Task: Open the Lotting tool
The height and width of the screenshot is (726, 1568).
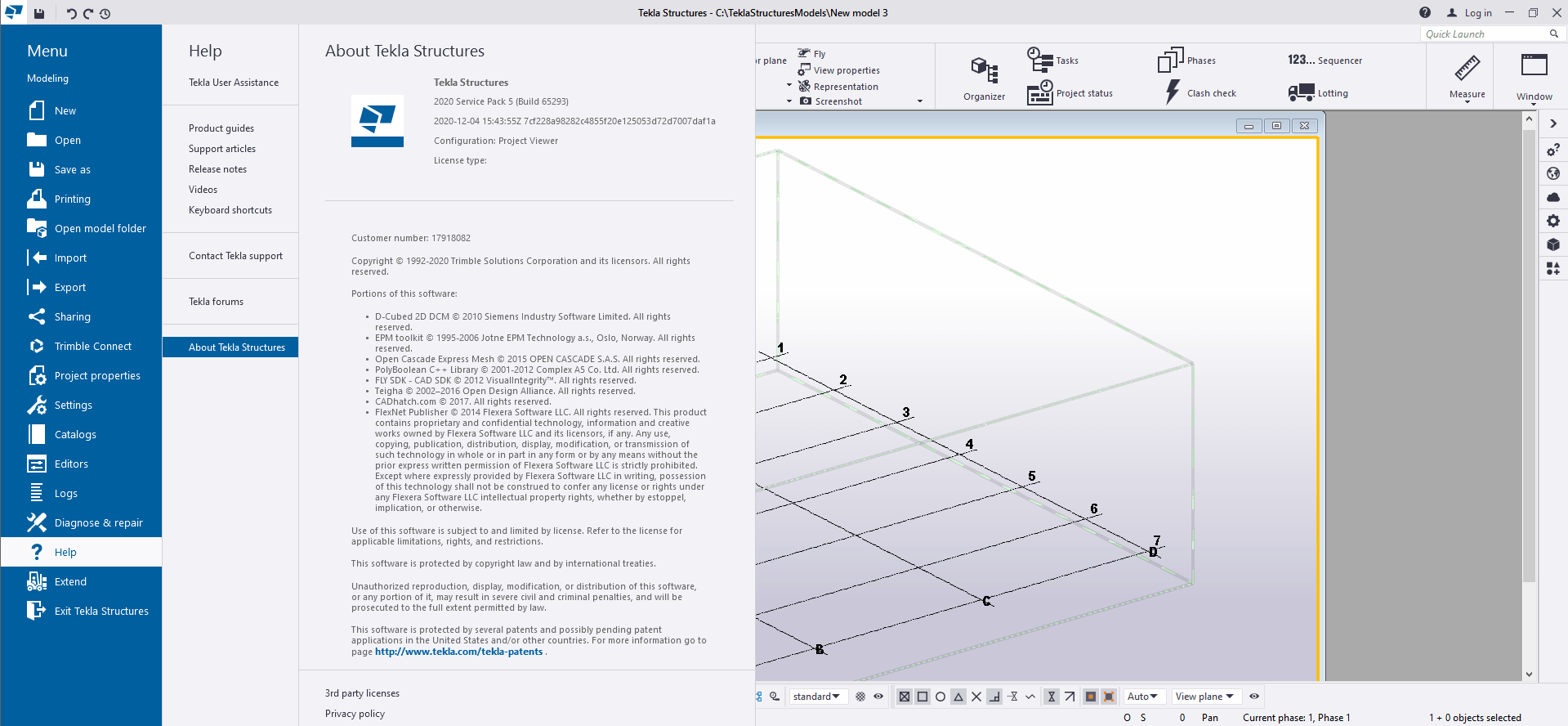Action: pos(1317,92)
